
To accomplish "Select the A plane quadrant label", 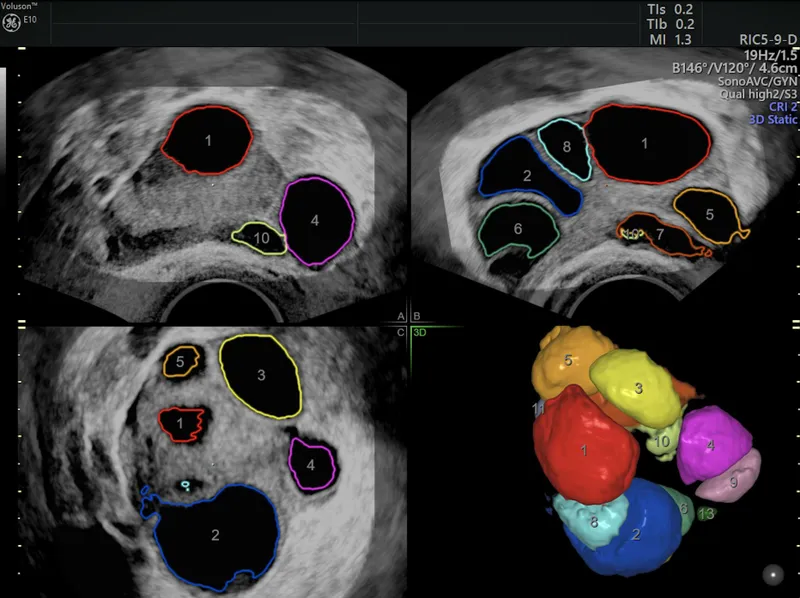I will pos(401,314).
